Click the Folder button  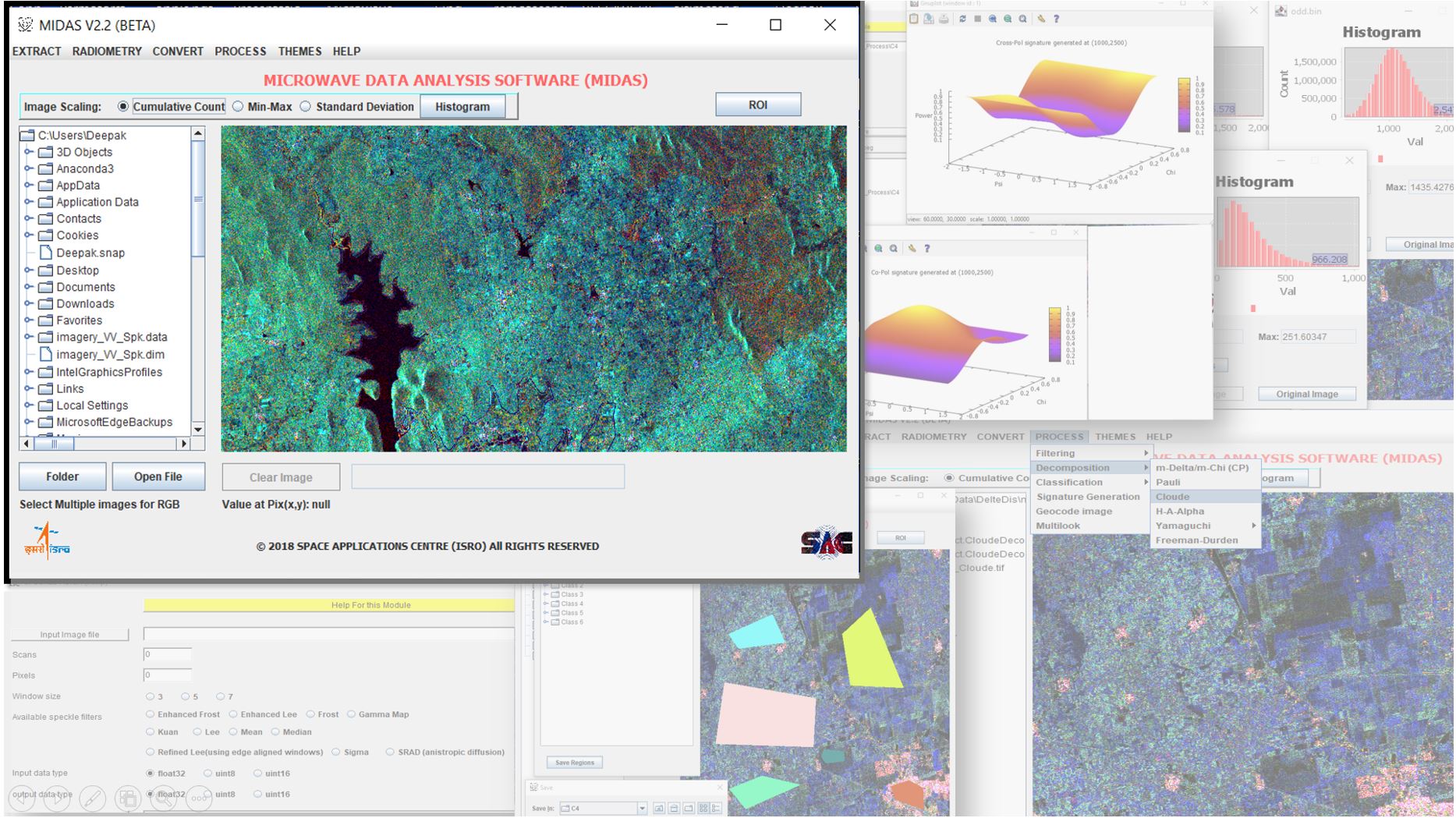(62, 476)
